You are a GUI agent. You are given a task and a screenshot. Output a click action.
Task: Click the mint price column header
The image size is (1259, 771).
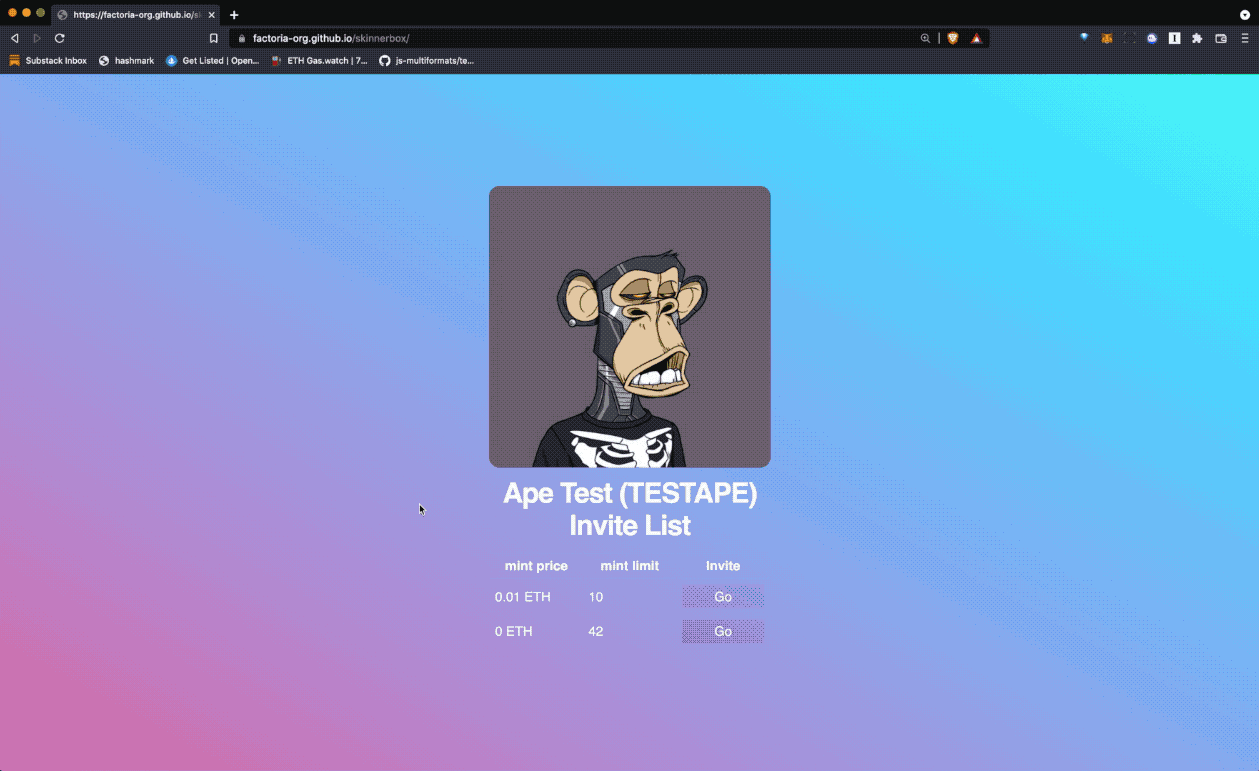point(536,566)
